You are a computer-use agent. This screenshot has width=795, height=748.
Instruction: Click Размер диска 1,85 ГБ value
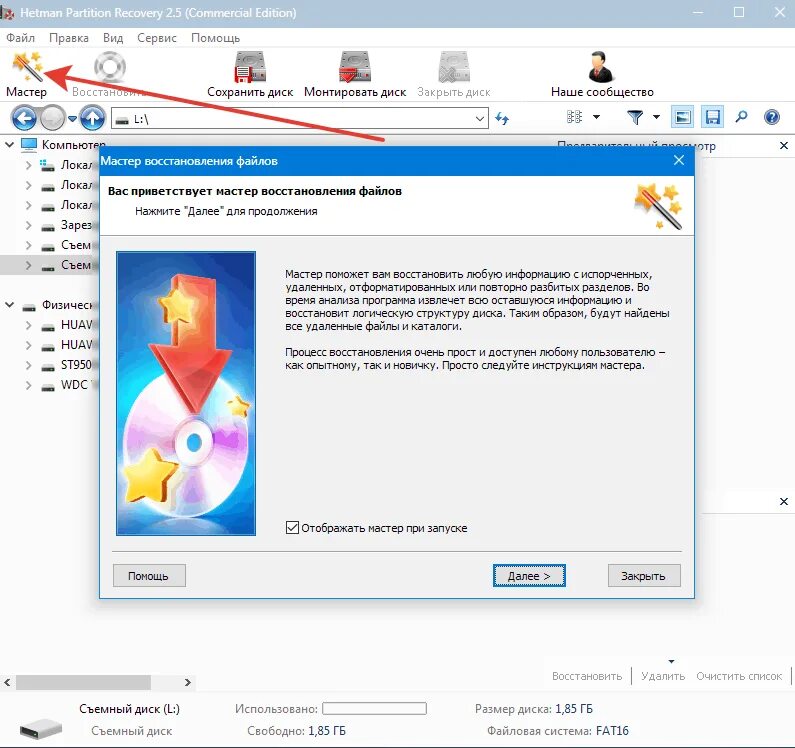pos(574,708)
